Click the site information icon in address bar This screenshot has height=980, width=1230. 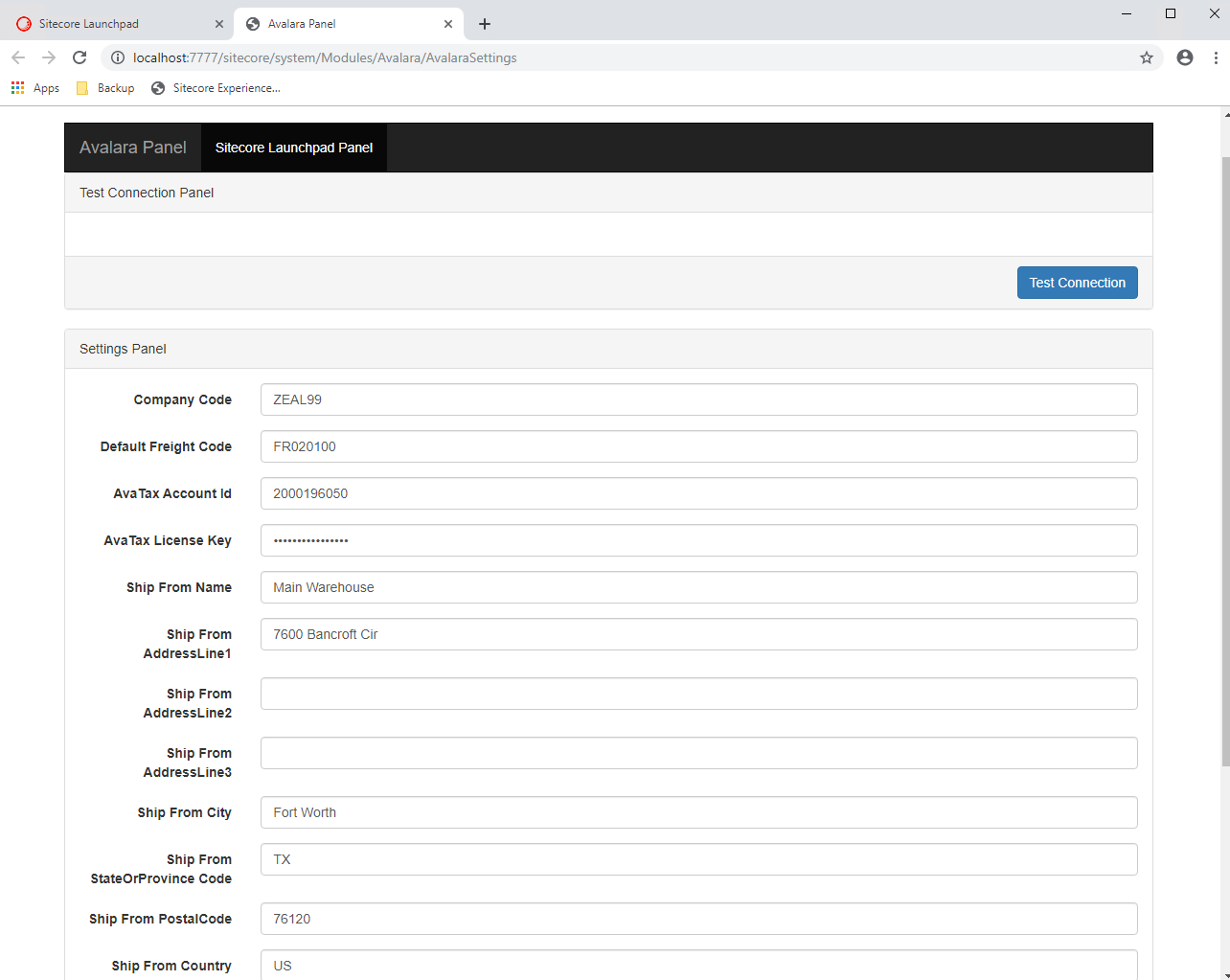coord(117,57)
